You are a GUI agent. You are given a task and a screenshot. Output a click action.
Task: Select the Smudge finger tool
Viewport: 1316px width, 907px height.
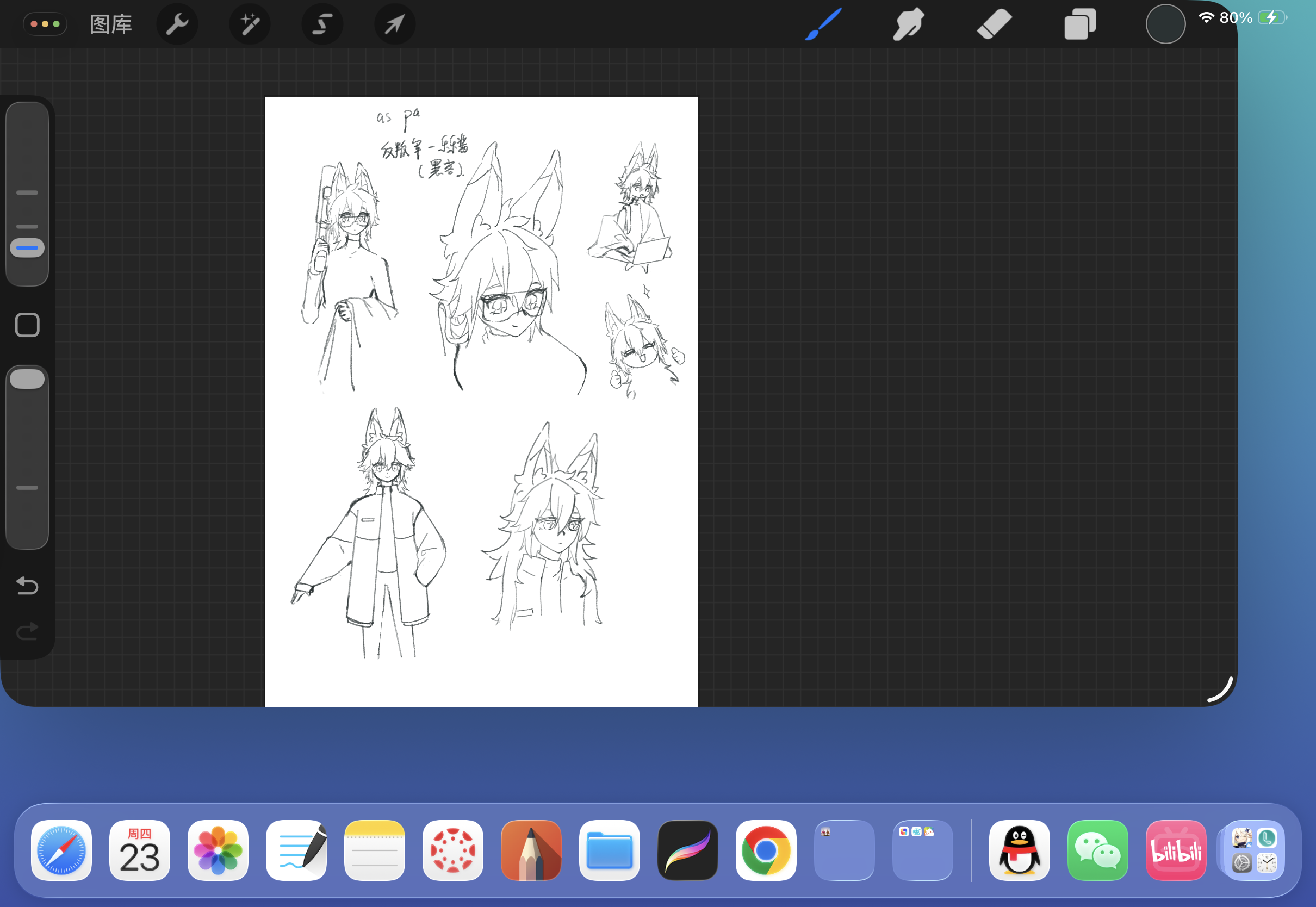pos(908,24)
